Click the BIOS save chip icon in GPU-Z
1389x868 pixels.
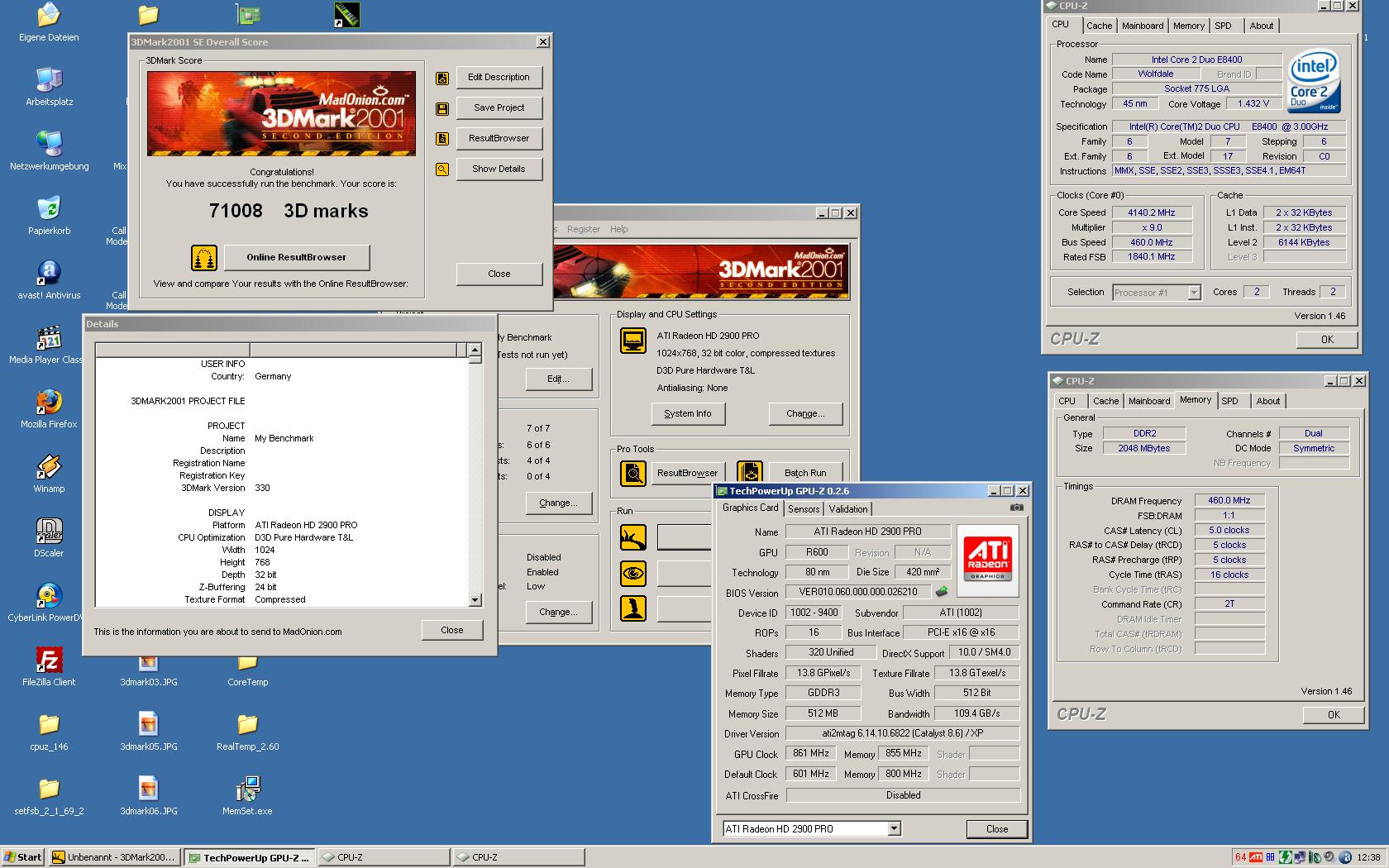(x=942, y=592)
